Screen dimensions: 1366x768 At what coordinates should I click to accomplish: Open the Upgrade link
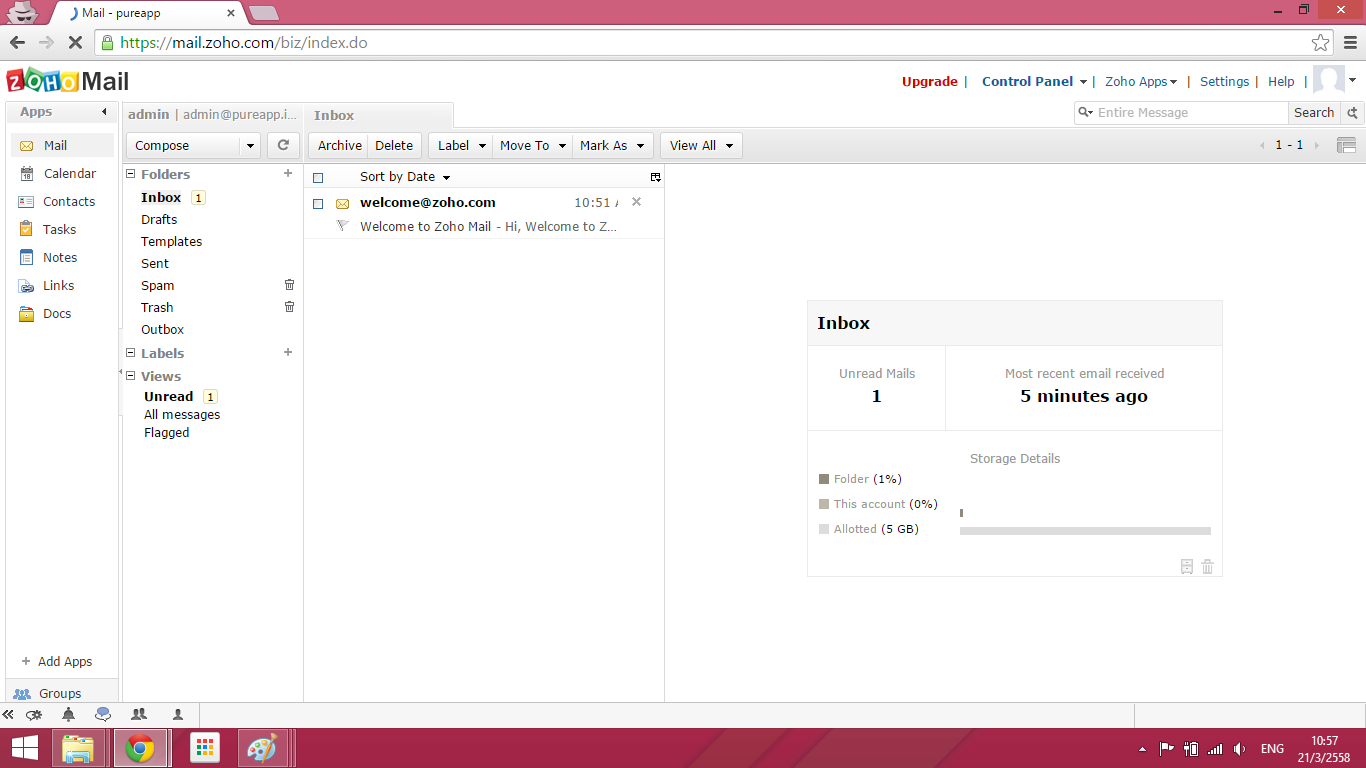click(930, 82)
